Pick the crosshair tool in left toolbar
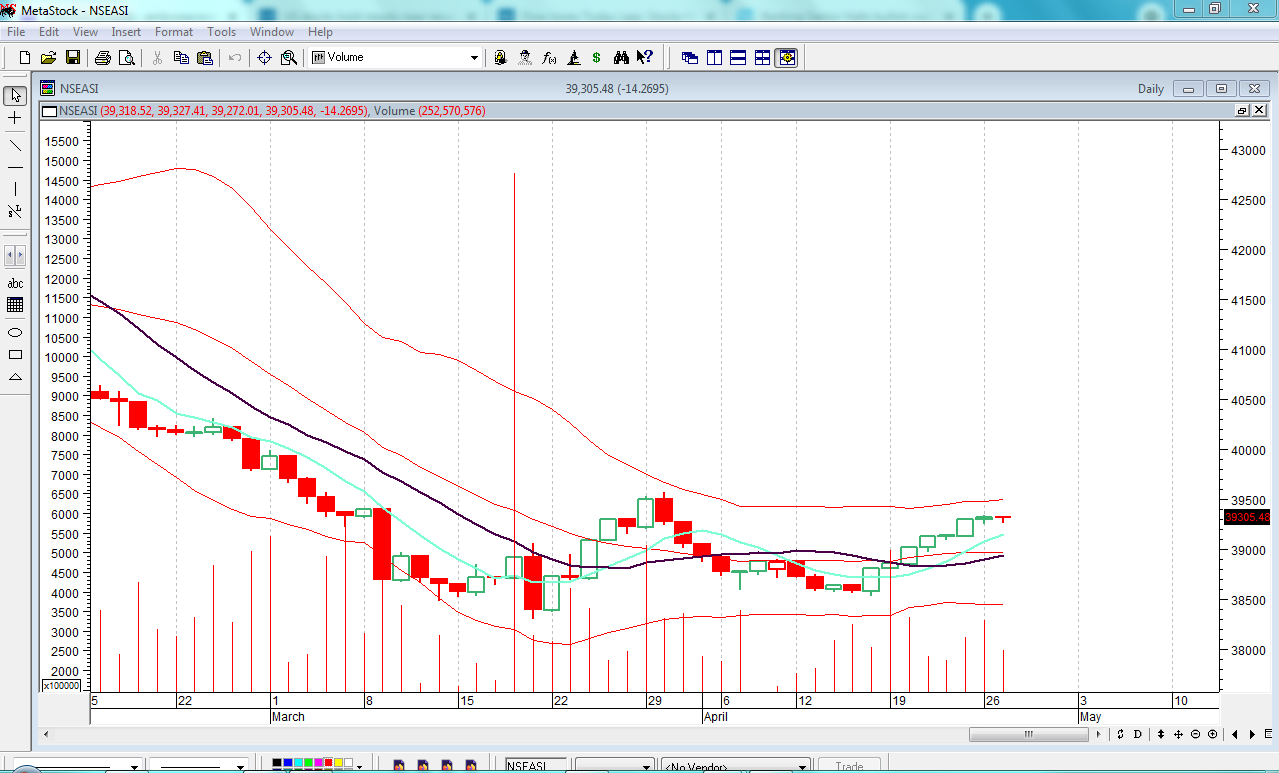This screenshot has height=773, width=1279. pyautogui.click(x=15, y=118)
